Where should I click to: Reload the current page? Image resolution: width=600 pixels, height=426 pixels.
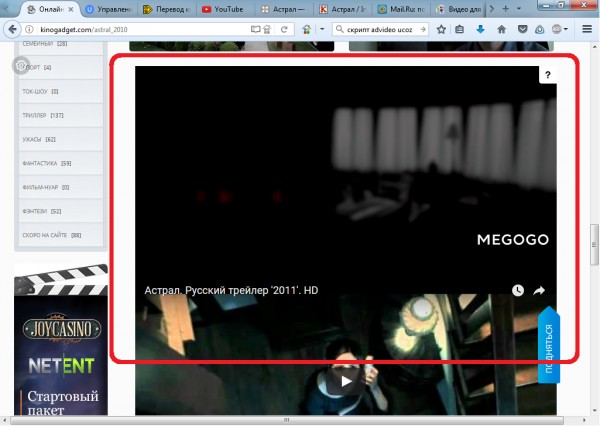coord(284,29)
